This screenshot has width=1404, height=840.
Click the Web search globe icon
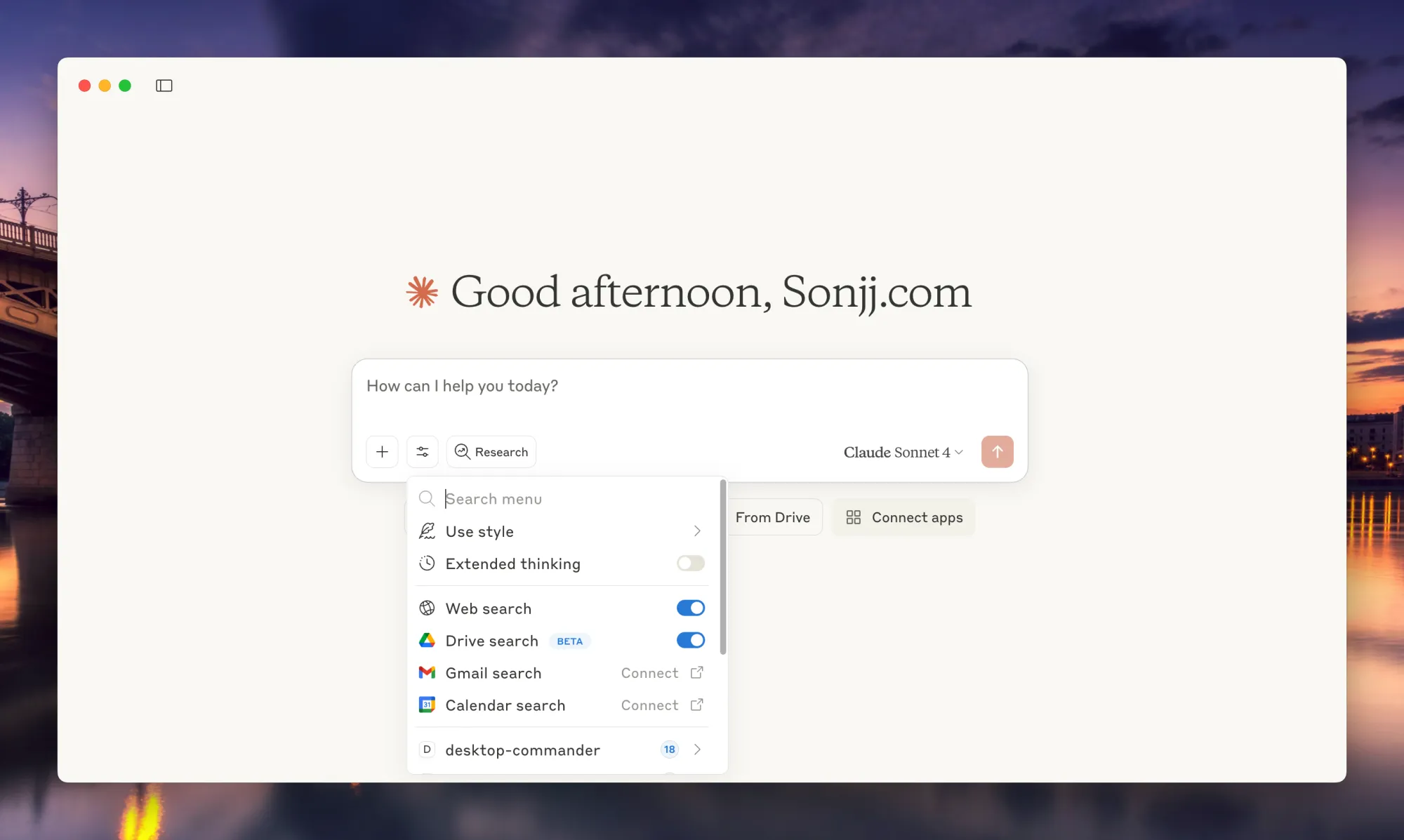pyautogui.click(x=427, y=608)
